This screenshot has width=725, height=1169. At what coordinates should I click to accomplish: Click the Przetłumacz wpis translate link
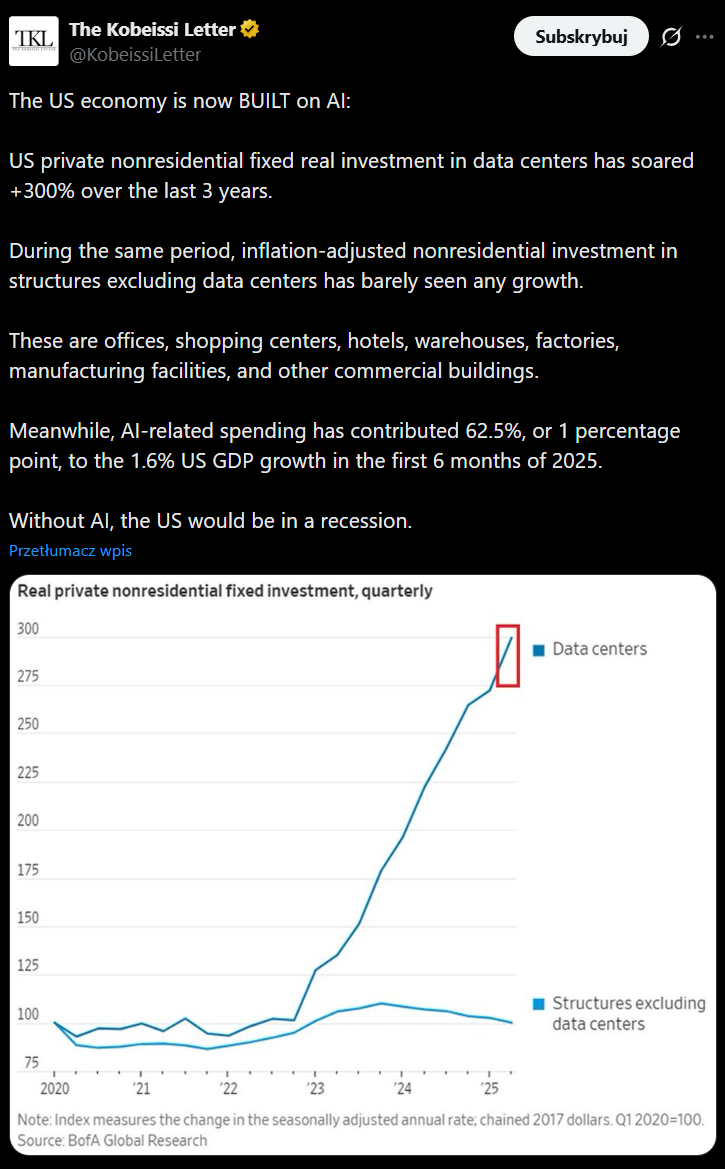(70, 550)
